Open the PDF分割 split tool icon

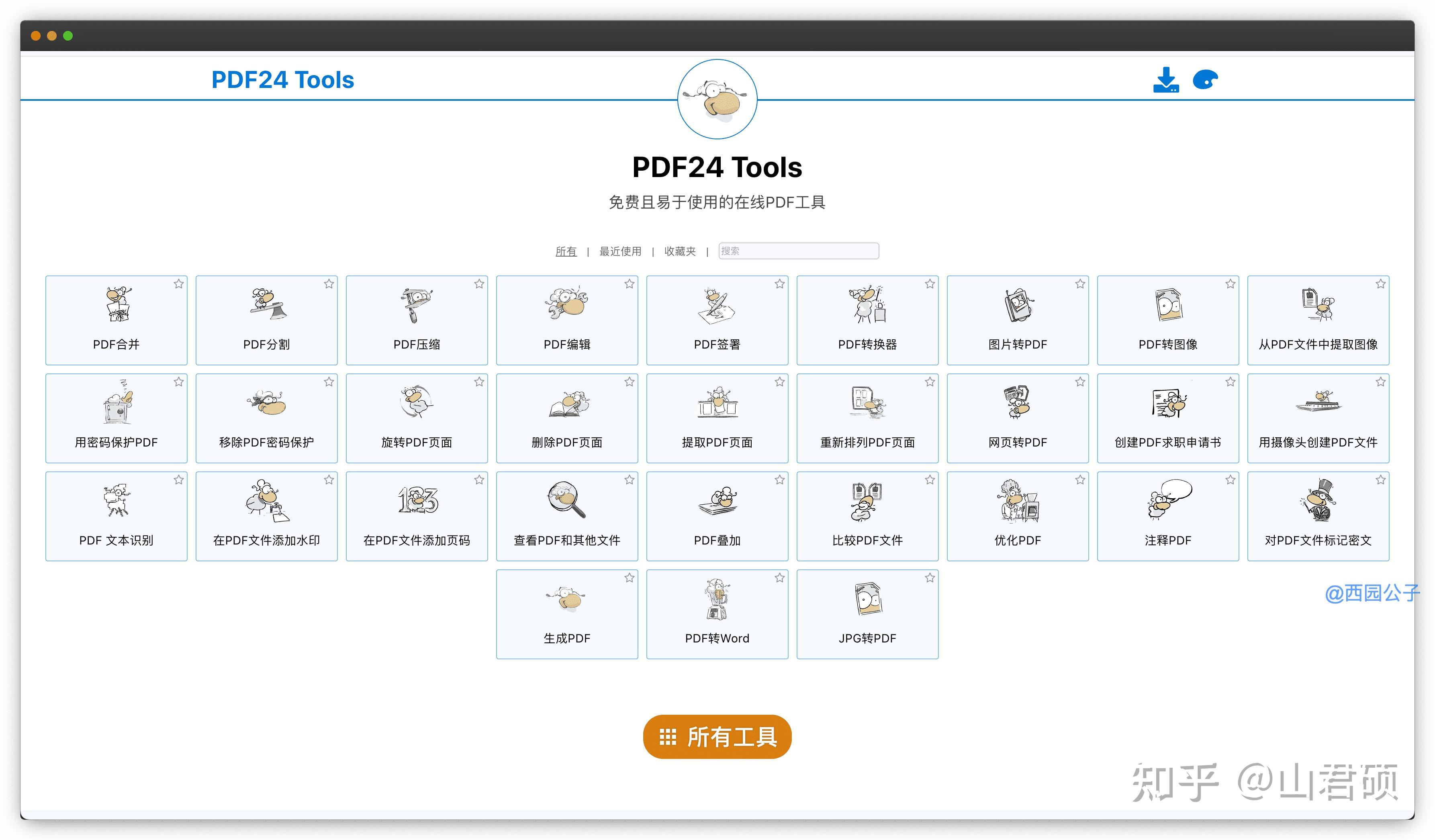coord(268,304)
